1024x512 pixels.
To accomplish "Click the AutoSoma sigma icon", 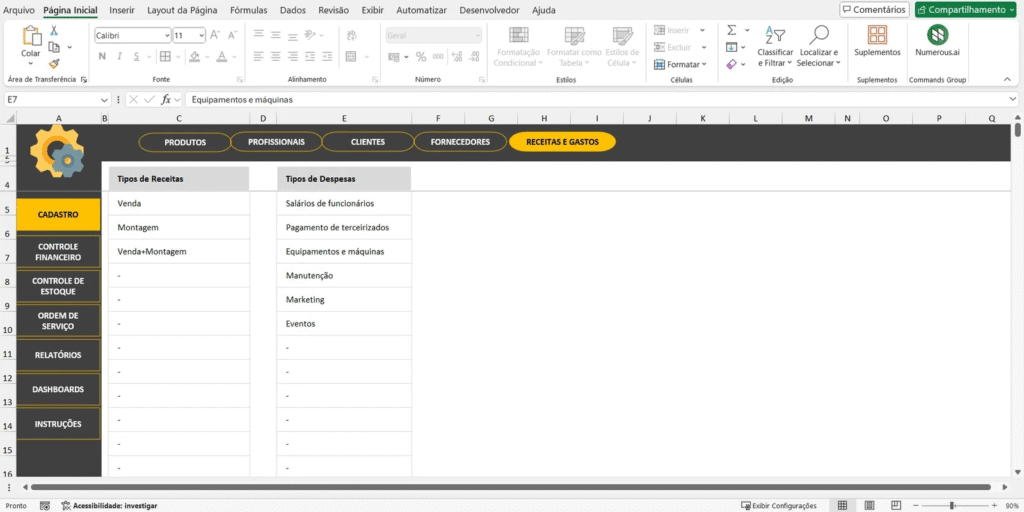I will click(x=731, y=31).
